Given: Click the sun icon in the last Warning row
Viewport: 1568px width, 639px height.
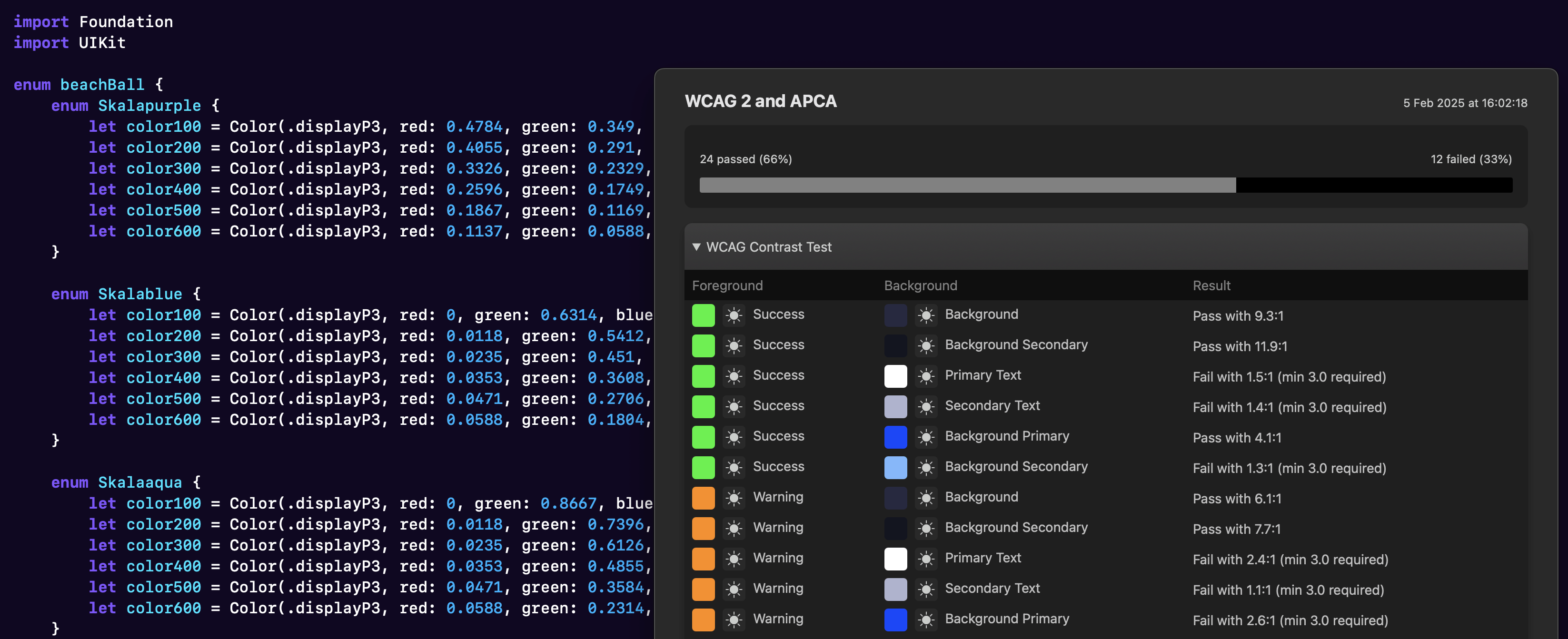Looking at the screenshot, I should (x=734, y=619).
